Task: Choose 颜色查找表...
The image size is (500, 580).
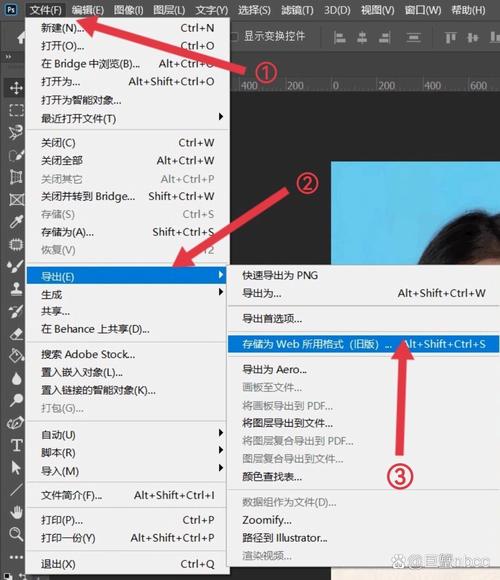Action: pos(363,476)
